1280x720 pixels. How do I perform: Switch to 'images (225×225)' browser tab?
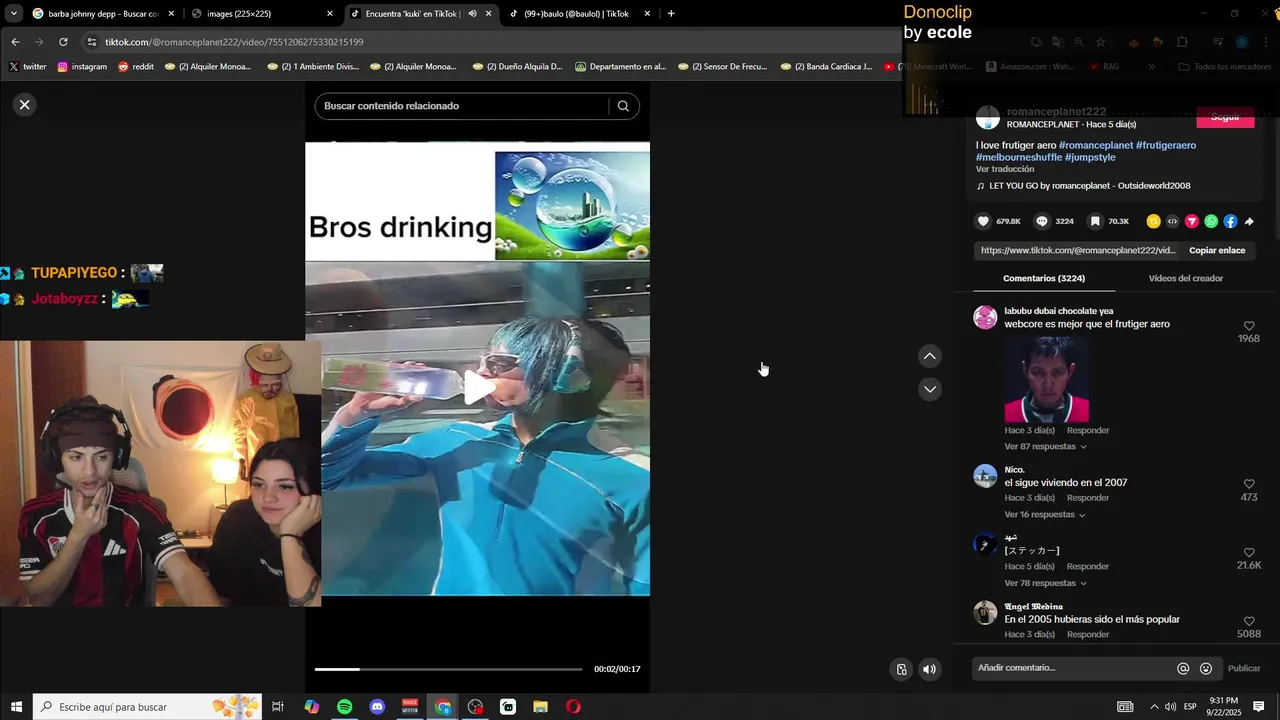click(262, 14)
